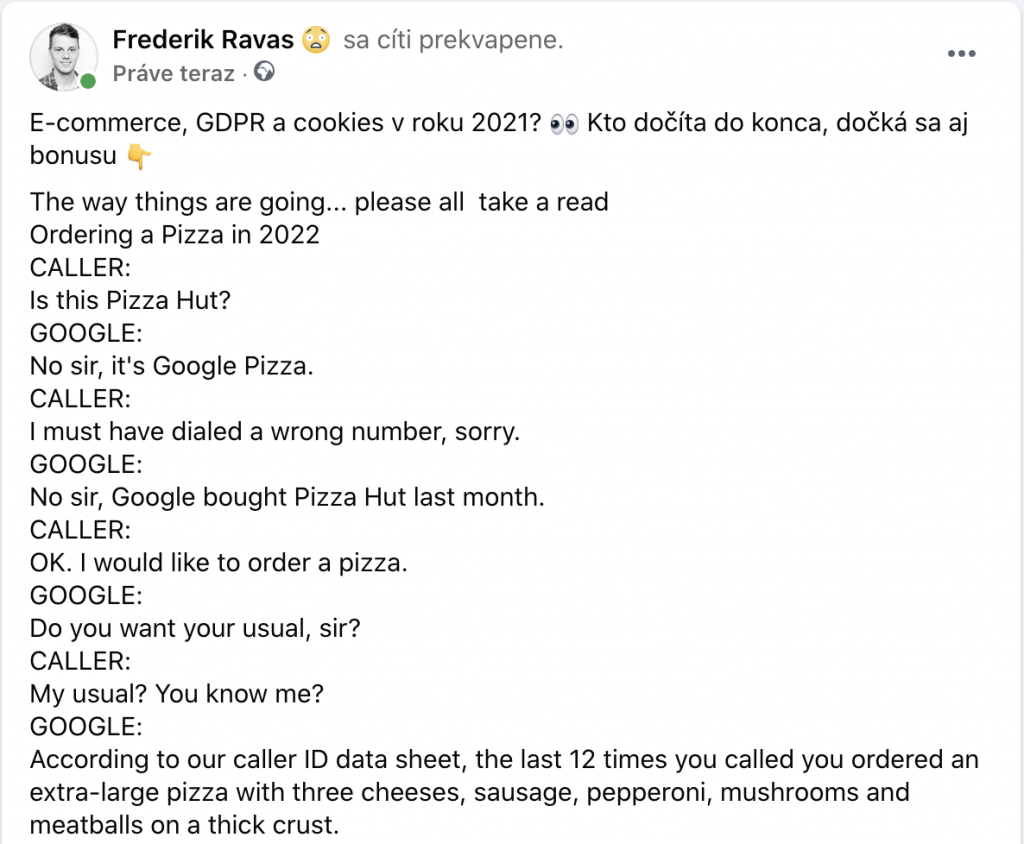Click the "According to our caller ID" paragraph

click(504, 792)
